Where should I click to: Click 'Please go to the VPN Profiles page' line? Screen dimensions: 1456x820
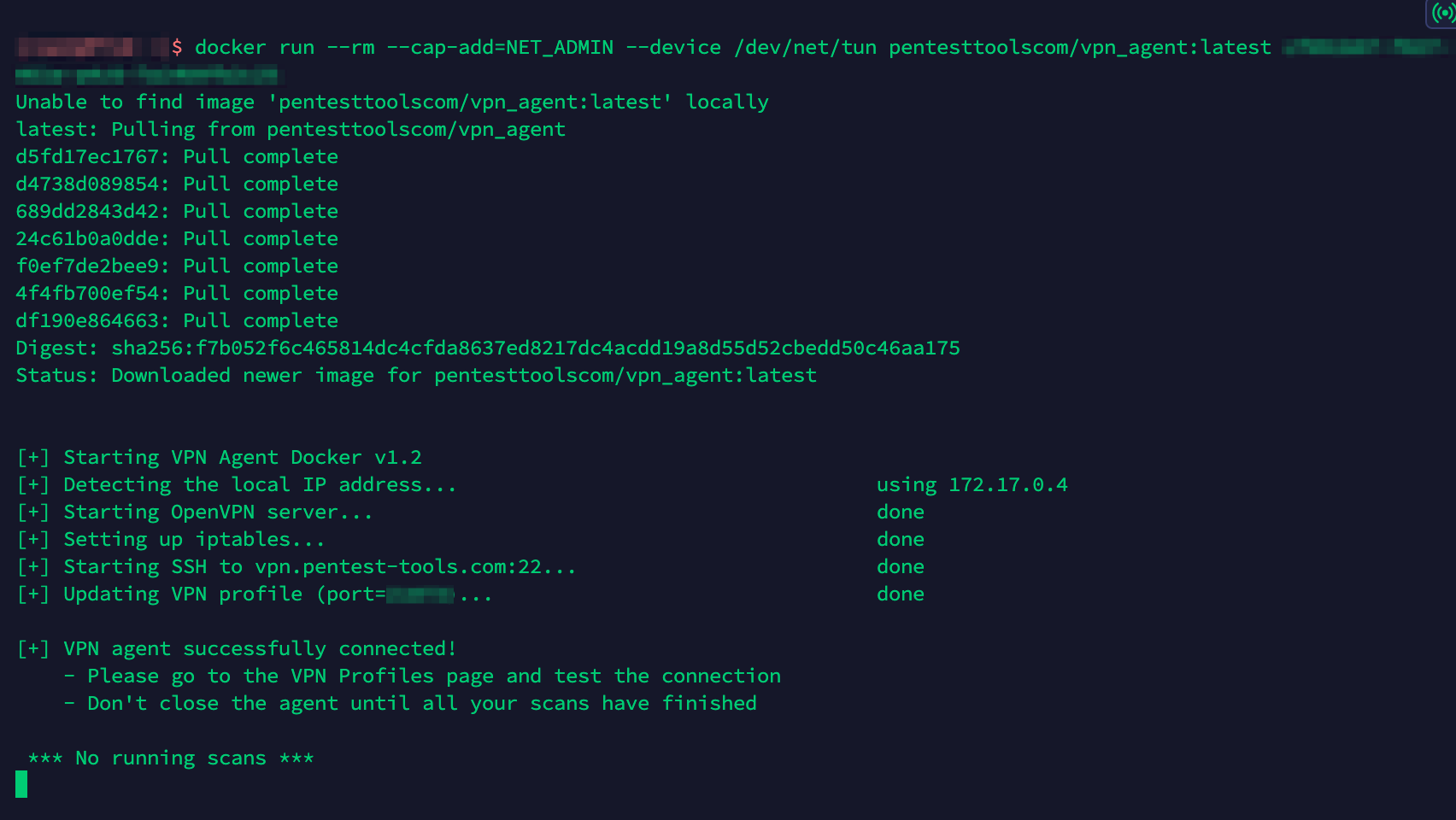(x=422, y=676)
